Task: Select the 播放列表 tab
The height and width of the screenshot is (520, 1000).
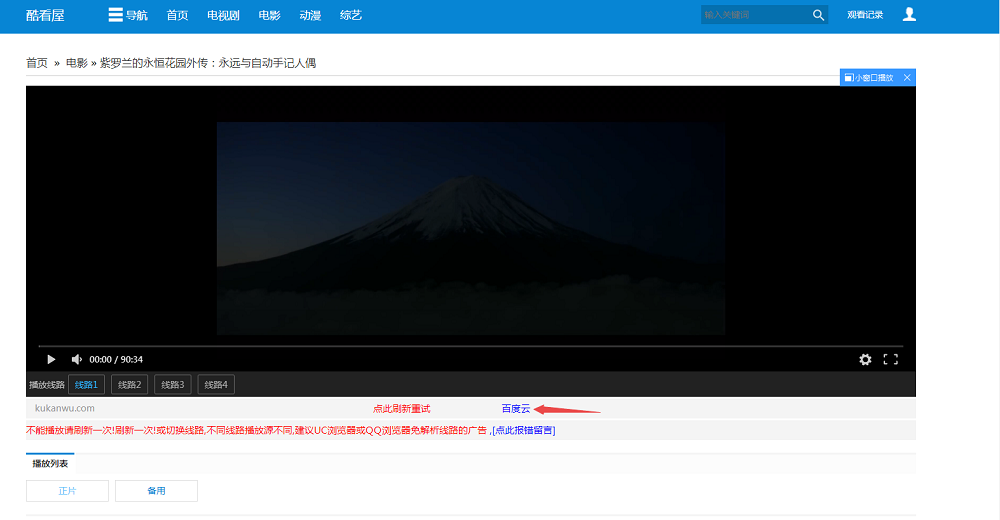Action: (50, 463)
